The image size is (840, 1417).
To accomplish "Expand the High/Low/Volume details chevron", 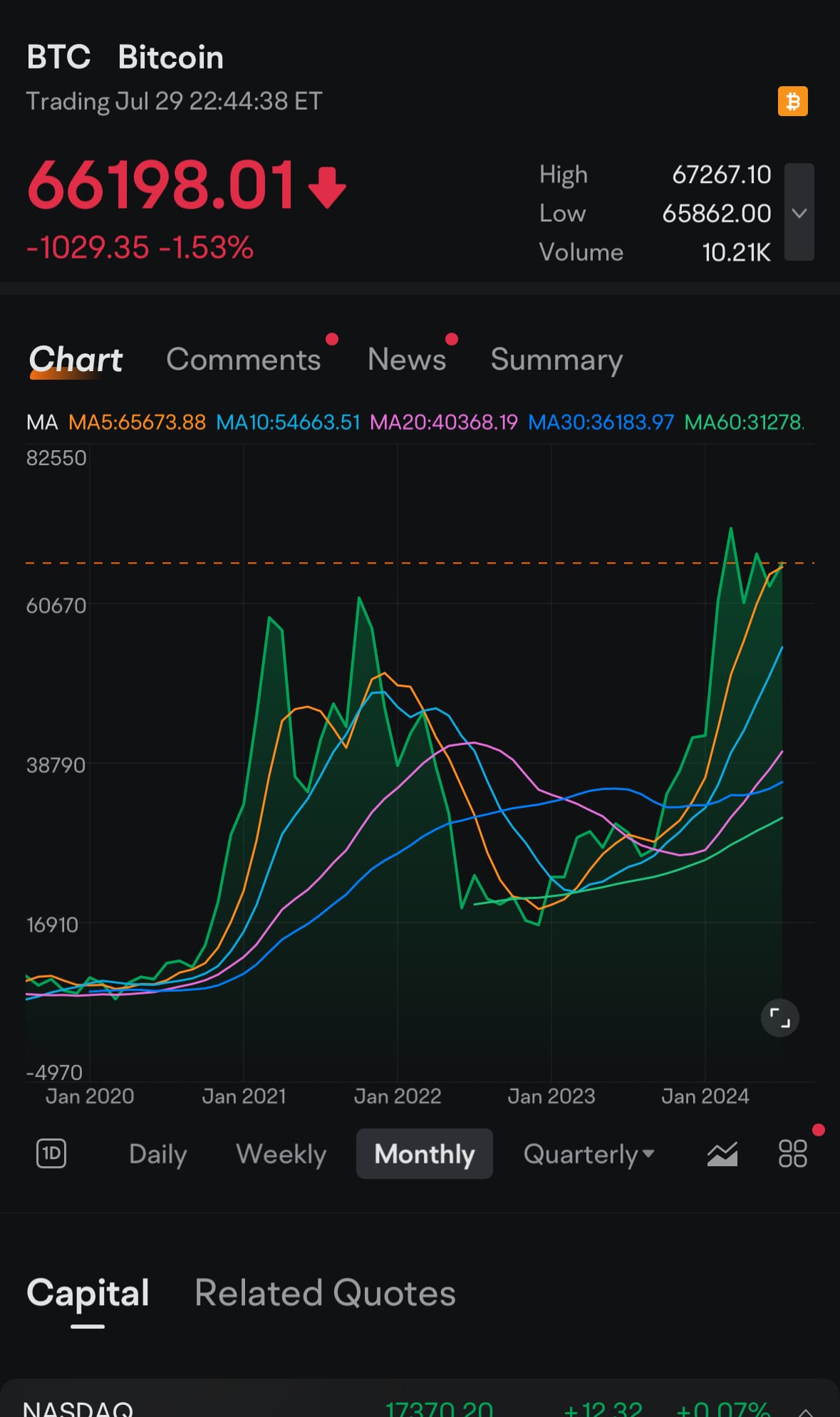I will point(799,212).
